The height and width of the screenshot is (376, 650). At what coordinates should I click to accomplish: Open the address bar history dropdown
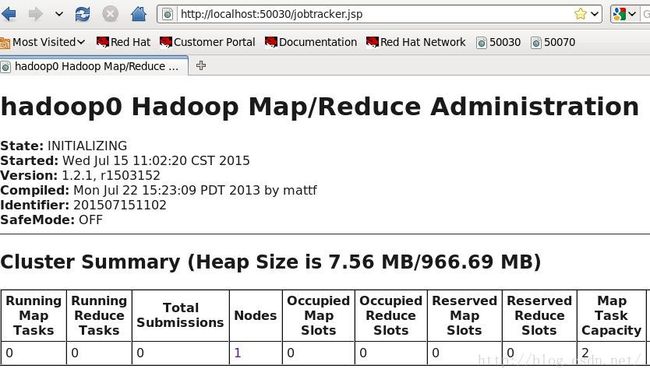coord(595,15)
